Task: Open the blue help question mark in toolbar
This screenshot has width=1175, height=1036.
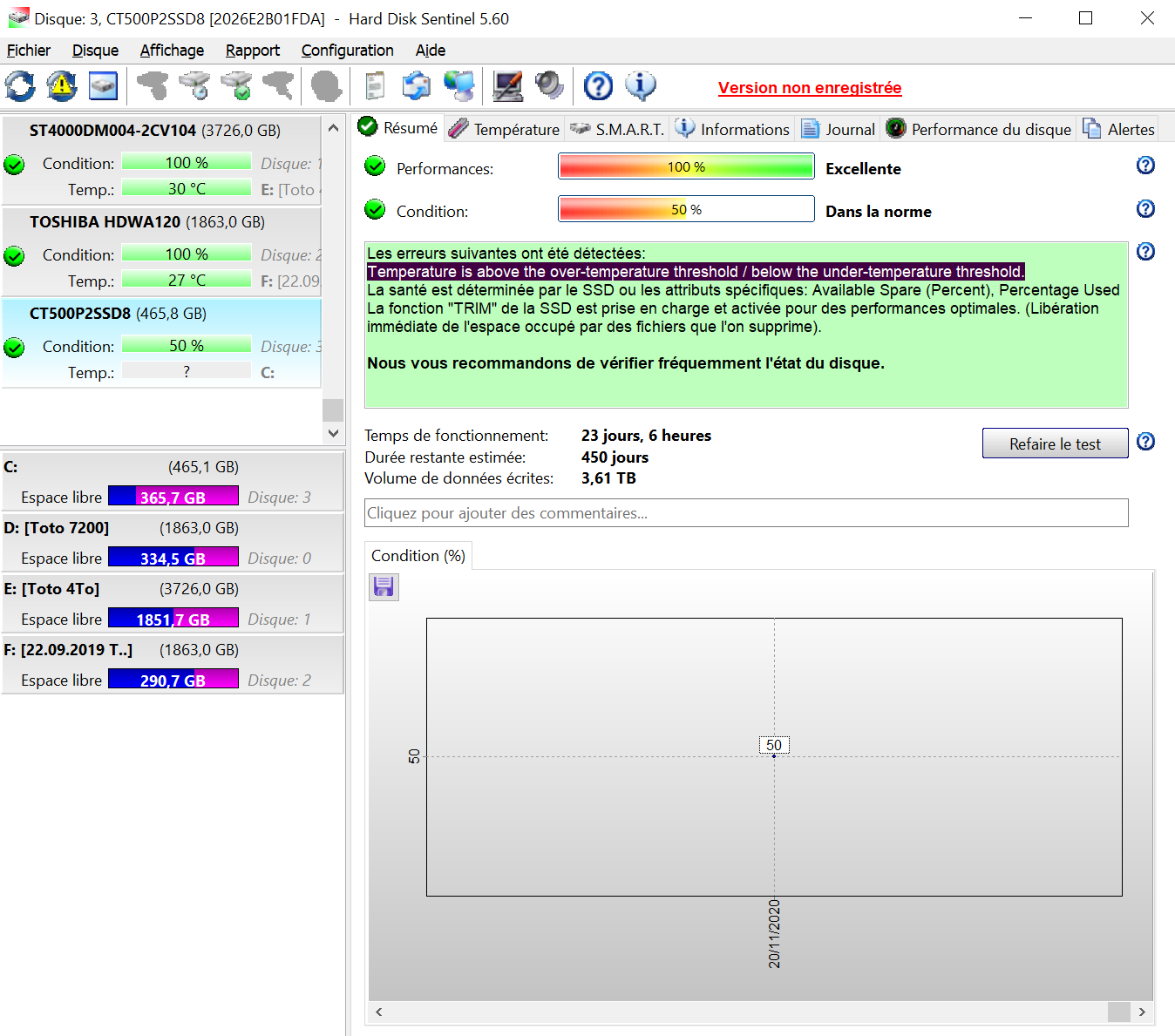Action: coord(598,86)
